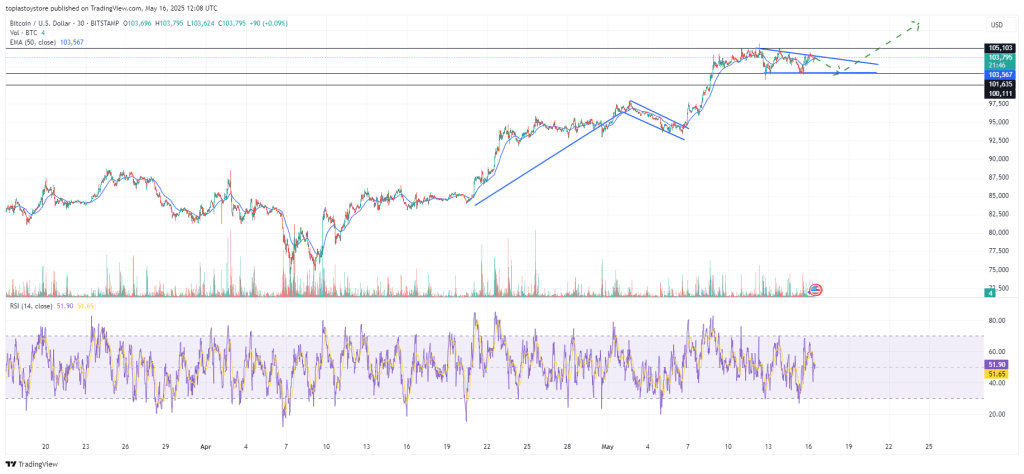Click the 100,111 horizontal line price label
Viewport: 1024px width, 474px height.
tap(1000, 93)
